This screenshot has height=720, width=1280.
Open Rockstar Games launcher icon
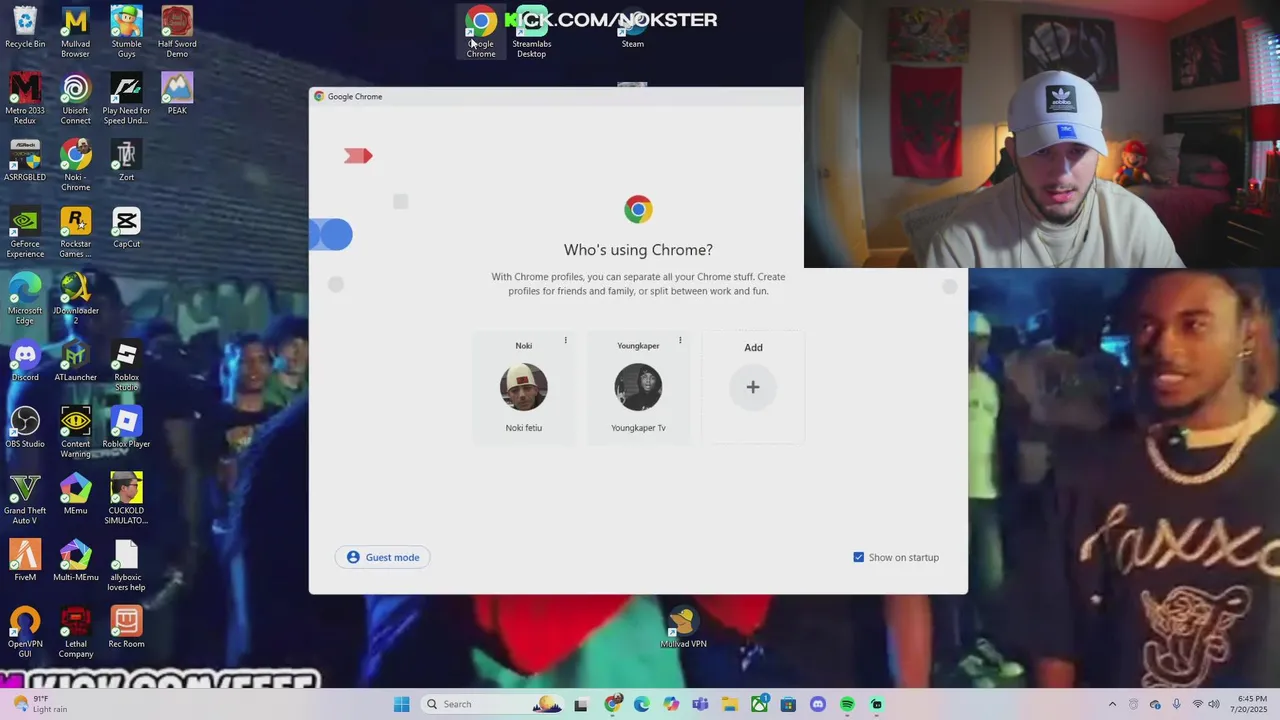[75, 233]
